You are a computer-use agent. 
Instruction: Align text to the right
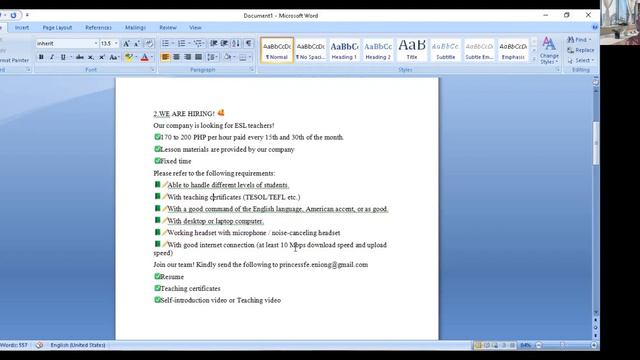187,57
